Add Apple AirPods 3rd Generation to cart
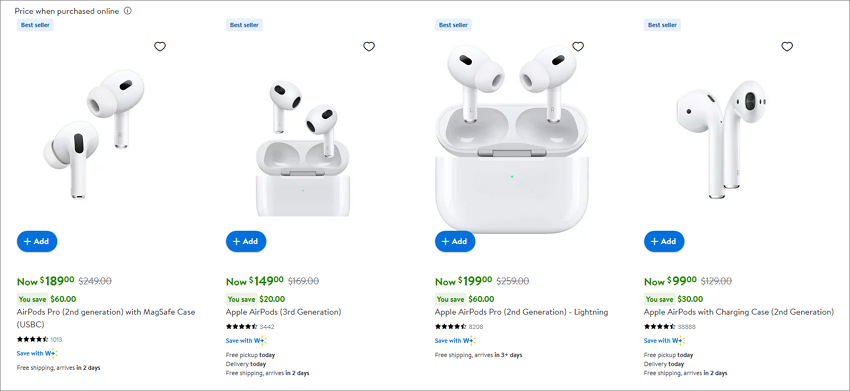This screenshot has height=391, width=850. pyautogui.click(x=246, y=241)
